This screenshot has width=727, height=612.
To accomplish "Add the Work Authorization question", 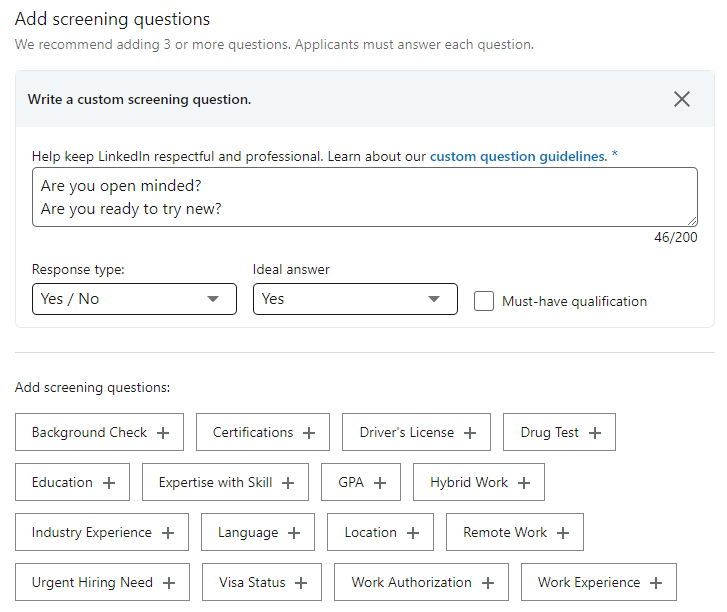I will 421,583.
